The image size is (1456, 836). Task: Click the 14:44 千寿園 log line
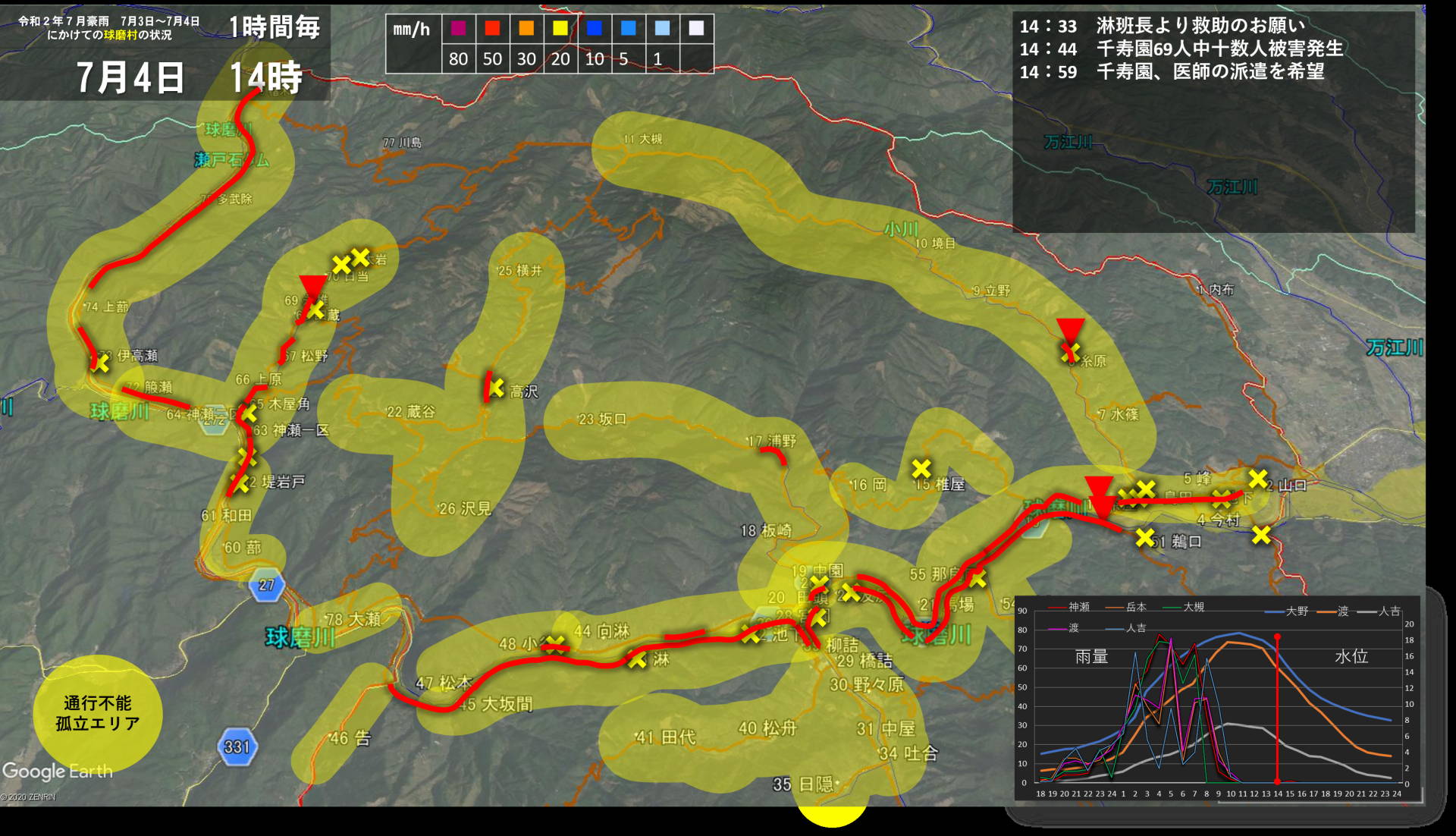(x=1181, y=49)
